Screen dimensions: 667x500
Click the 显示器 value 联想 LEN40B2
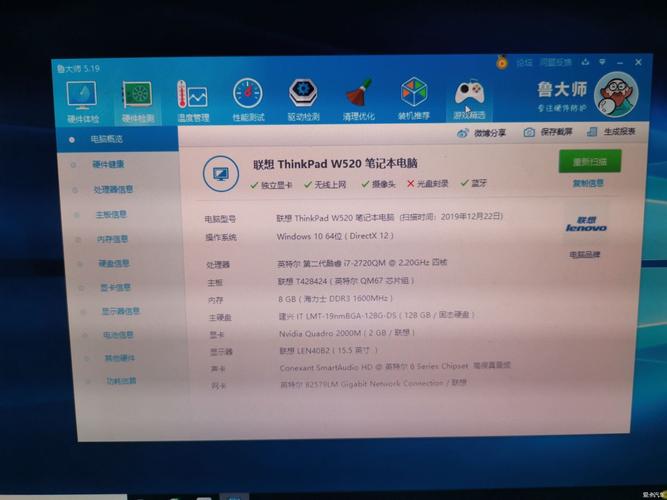(328, 351)
